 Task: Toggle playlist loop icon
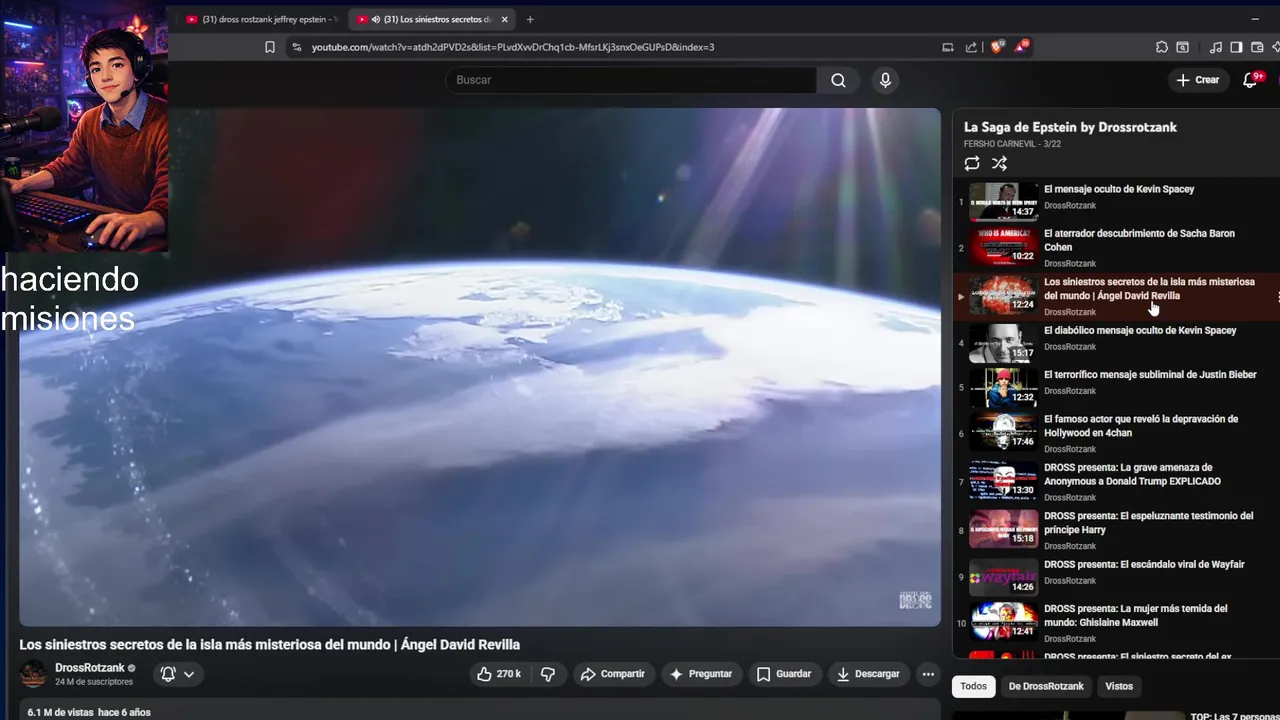[x=972, y=164]
